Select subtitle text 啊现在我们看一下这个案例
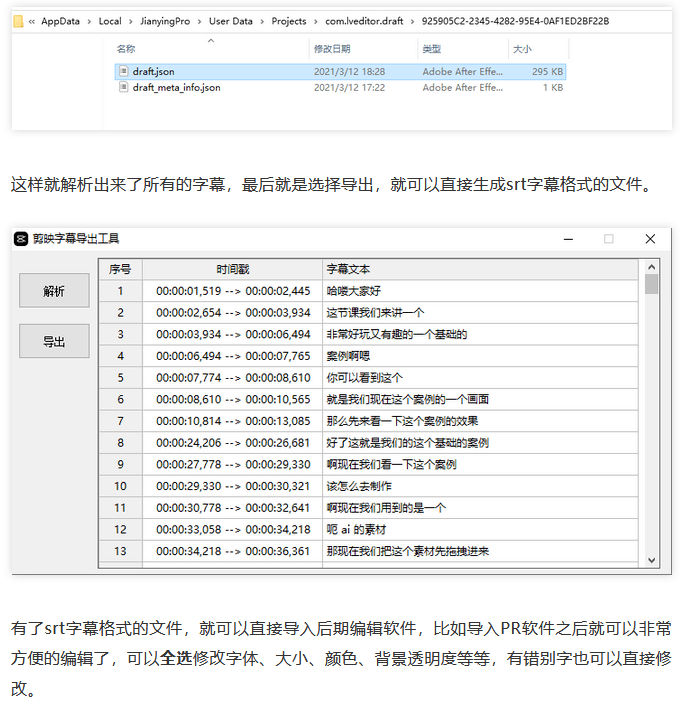This screenshot has height=712, width=681. pyautogui.click(x=391, y=465)
